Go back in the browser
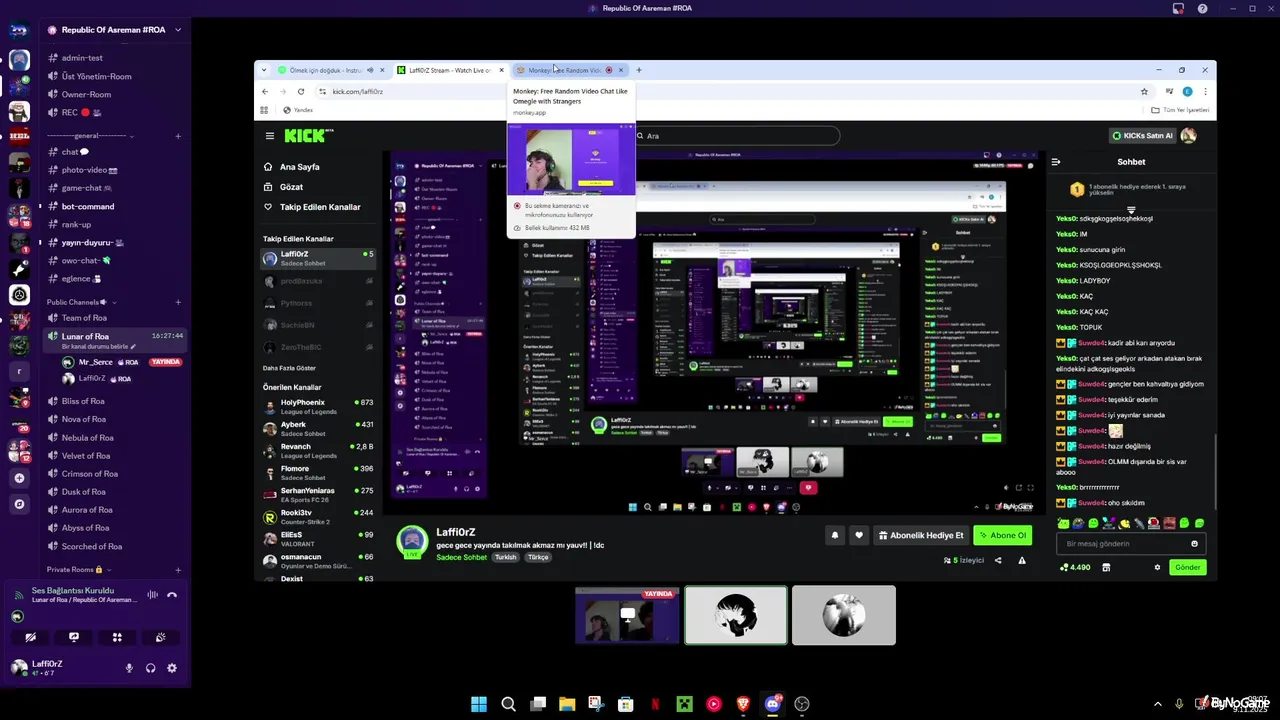Screen dimensions: 1280x720 click(265, 91)
